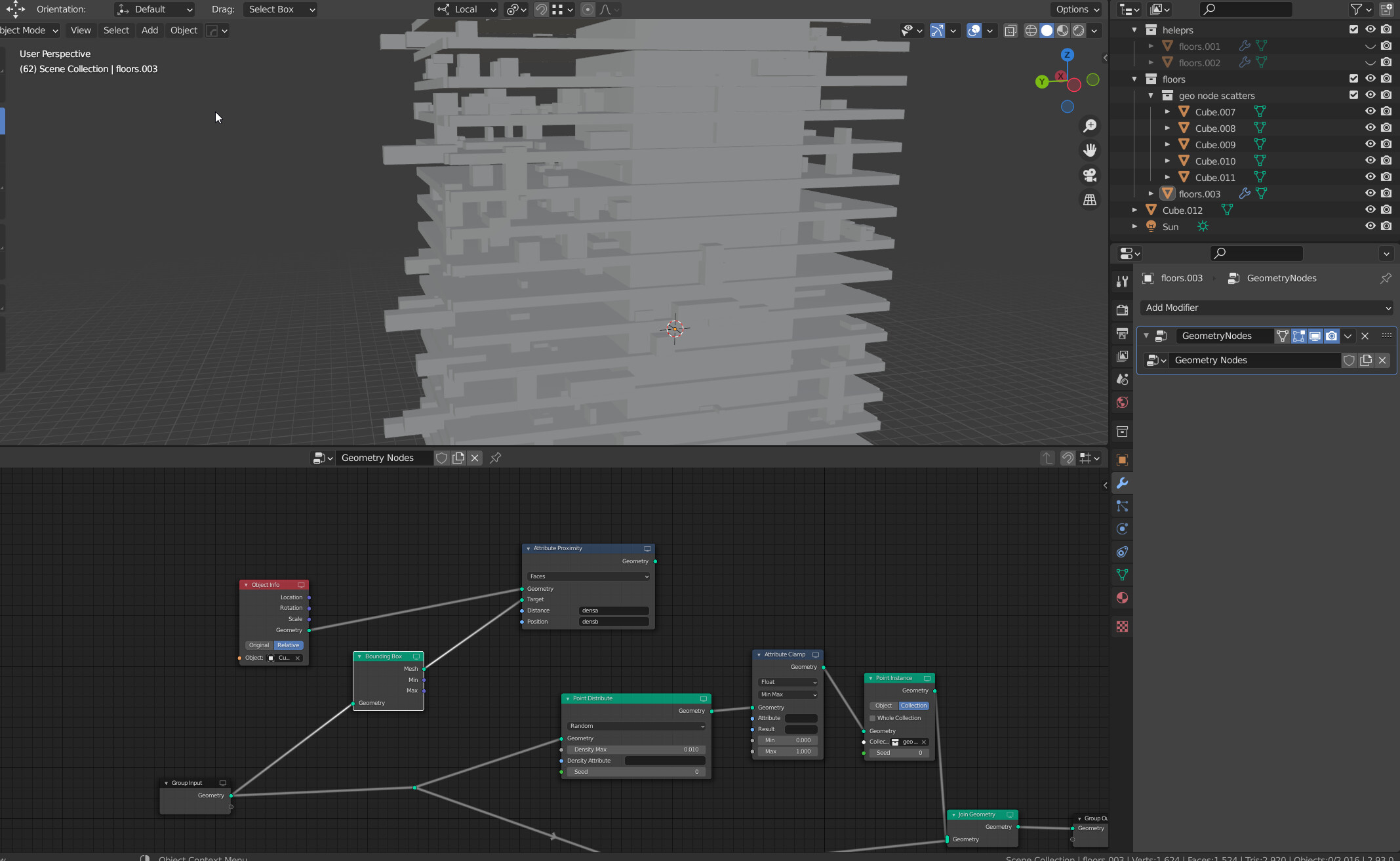The height and width of the screenshot is (861, 1400).
Task: Select material preview viewport shading
Action: click(1062, 30)
